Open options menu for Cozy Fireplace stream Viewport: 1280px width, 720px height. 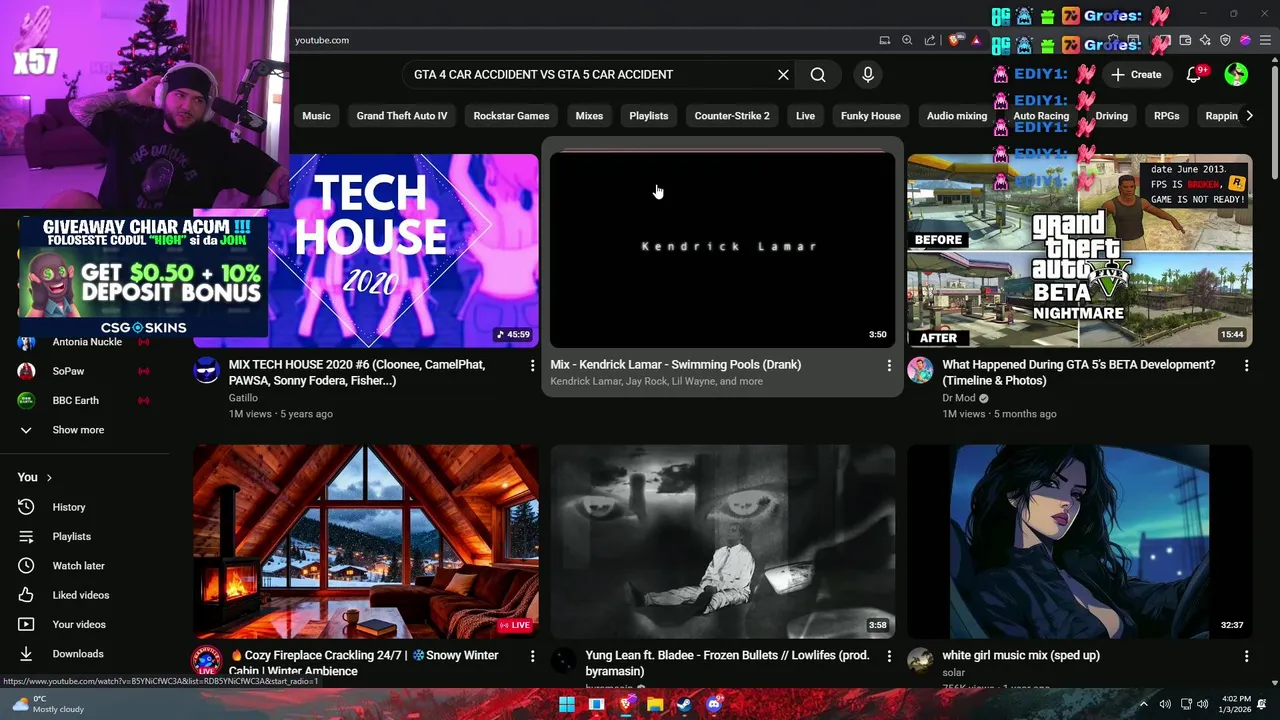pyautogui.click(x=532, y=657)
